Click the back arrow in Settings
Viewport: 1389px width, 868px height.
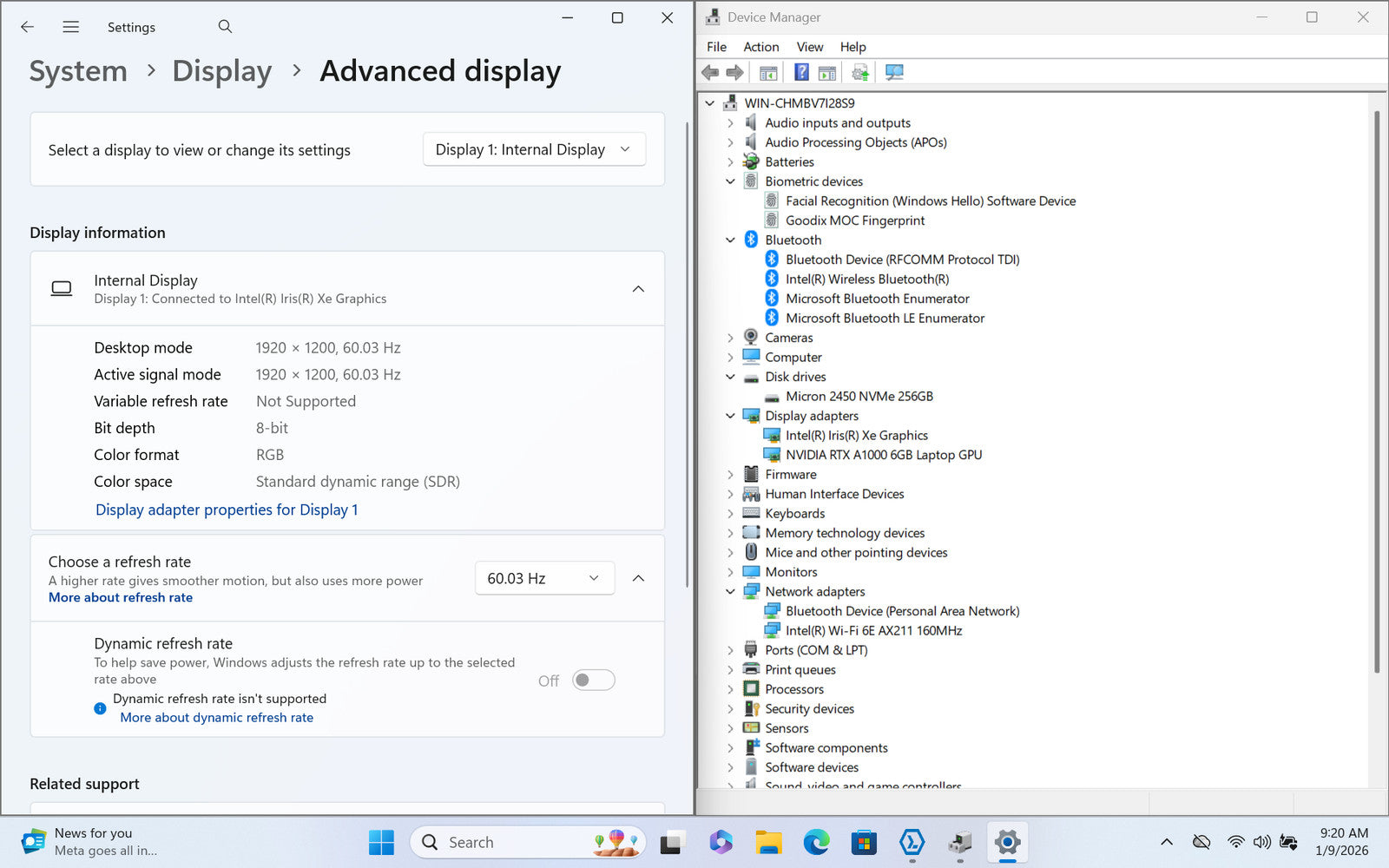point(28,27)
